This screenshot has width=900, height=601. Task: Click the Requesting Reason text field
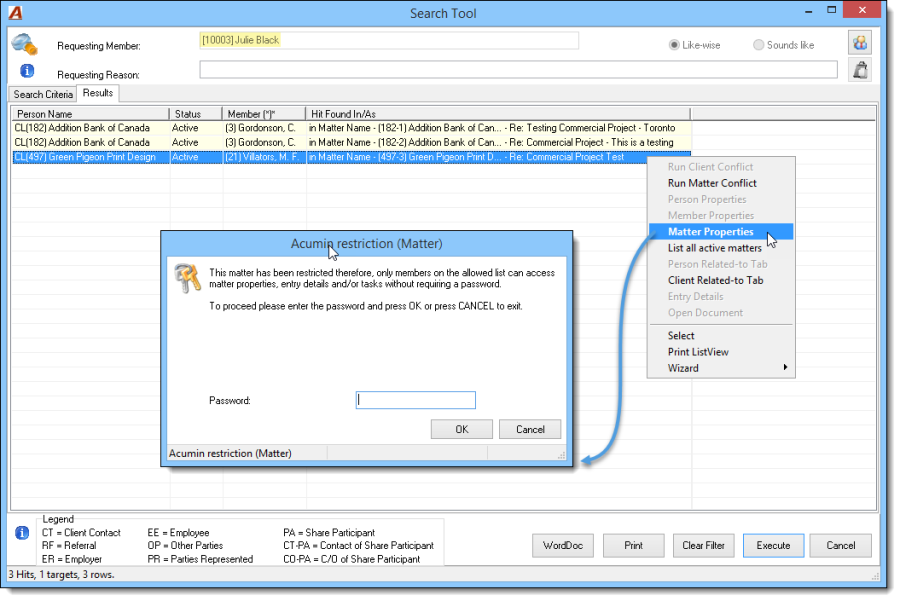point(518,70)
